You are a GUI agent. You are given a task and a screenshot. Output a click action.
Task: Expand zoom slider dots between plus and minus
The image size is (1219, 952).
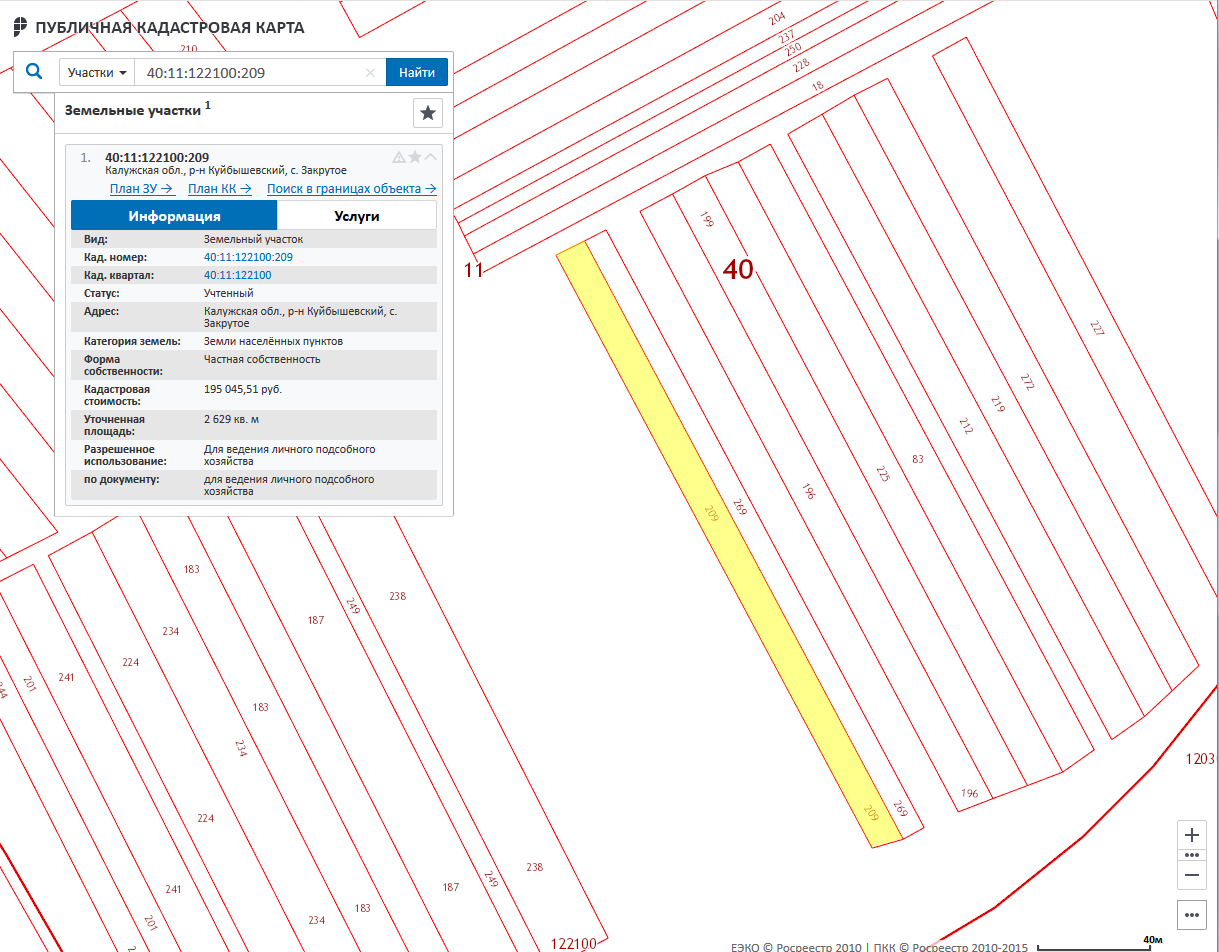1191,855
